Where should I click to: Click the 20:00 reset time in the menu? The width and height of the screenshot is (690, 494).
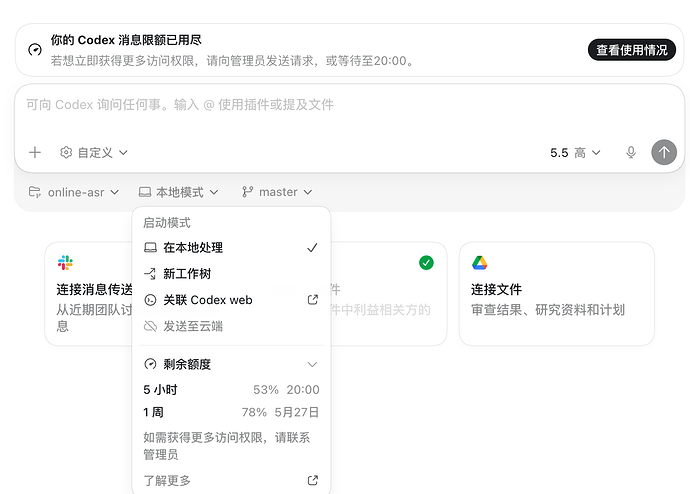303,390
